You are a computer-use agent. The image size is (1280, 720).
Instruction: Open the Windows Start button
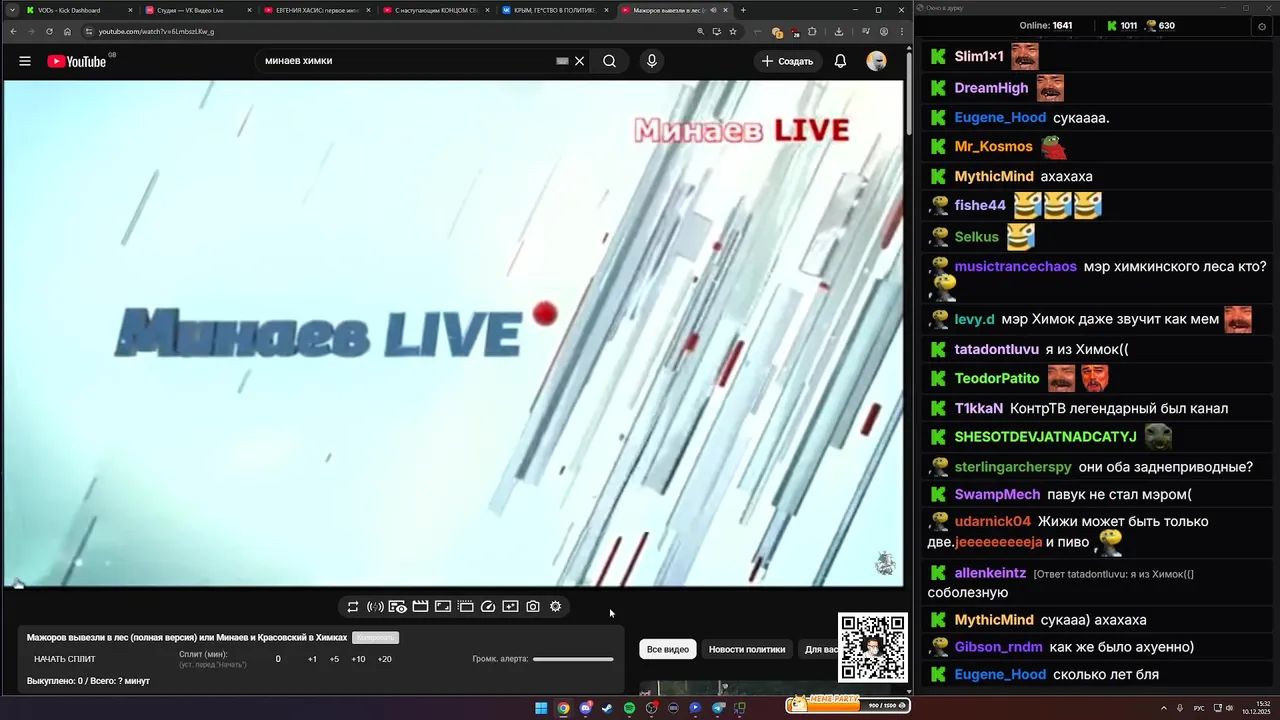[x=541, y=708]
